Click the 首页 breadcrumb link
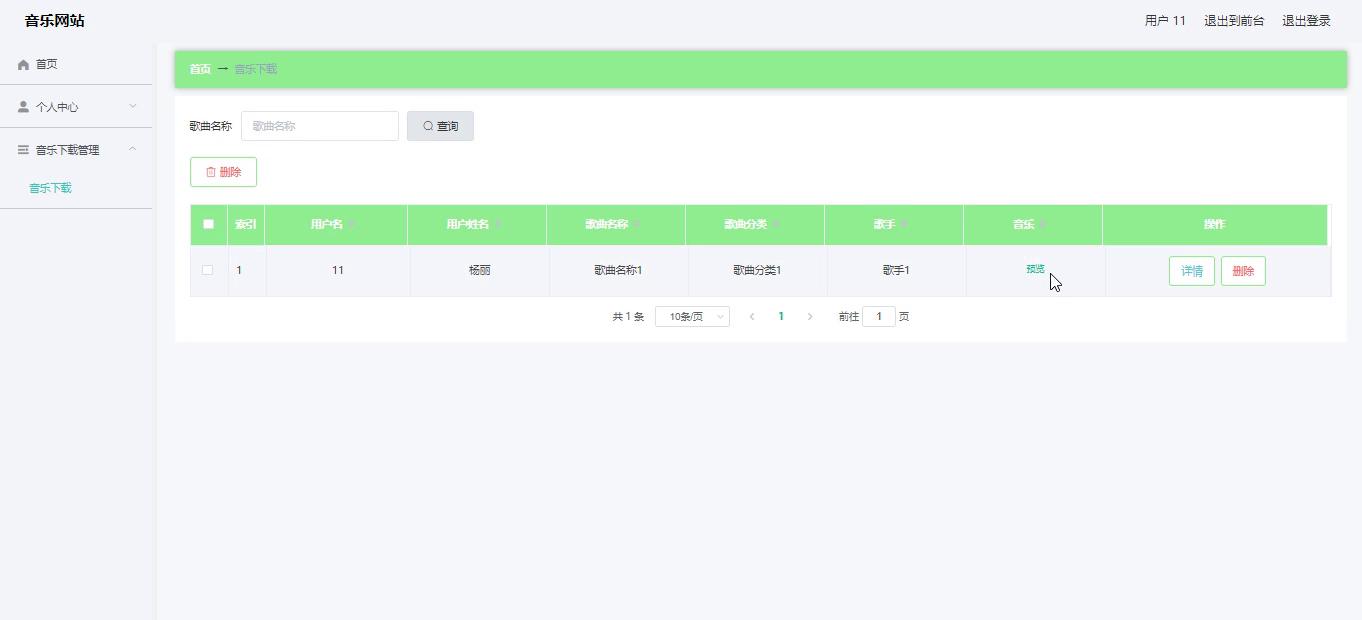The height and width of the screenshot is (620, 1362). point(200,69)
